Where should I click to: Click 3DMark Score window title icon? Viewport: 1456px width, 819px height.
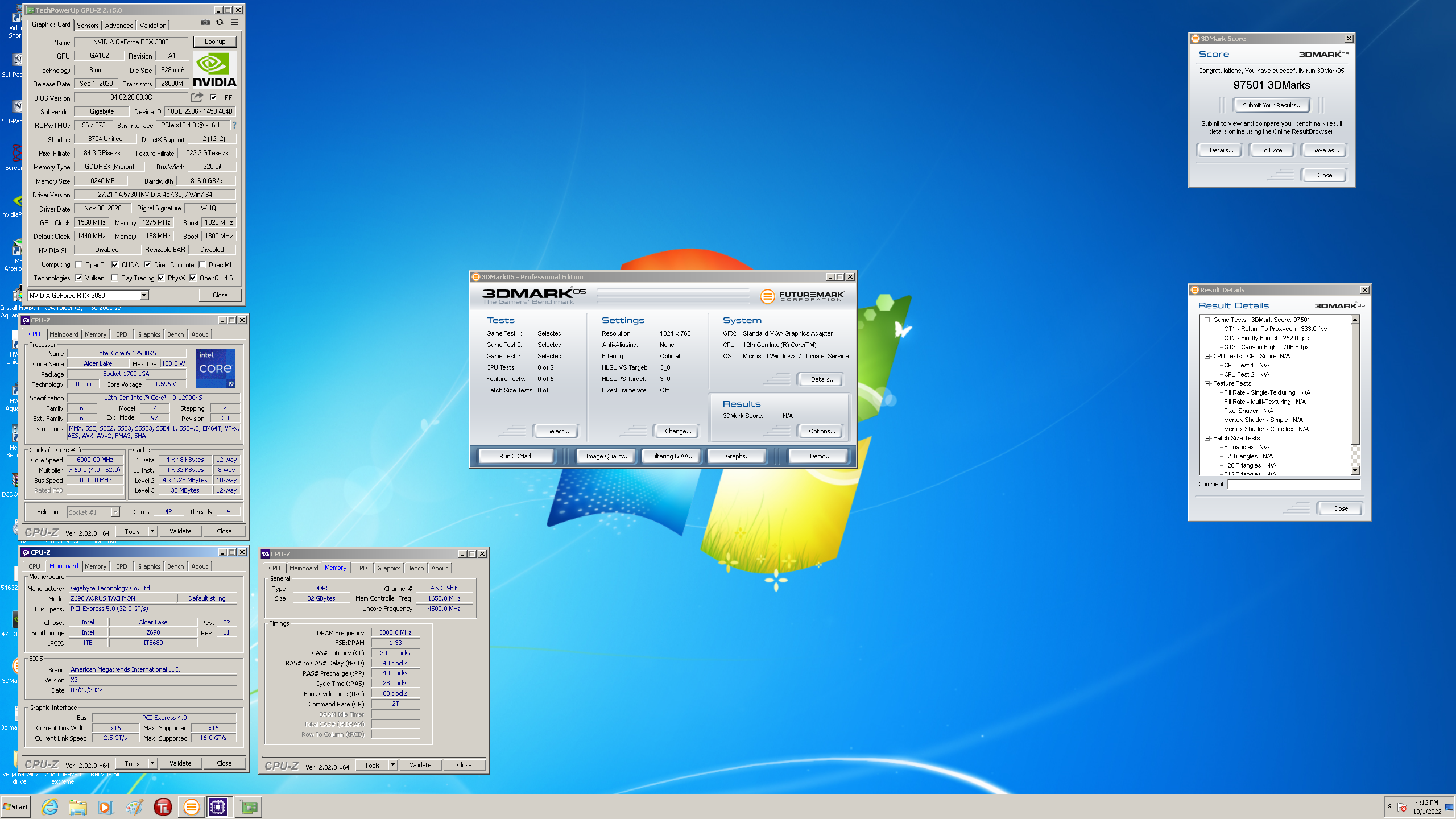click(1195, 39)
